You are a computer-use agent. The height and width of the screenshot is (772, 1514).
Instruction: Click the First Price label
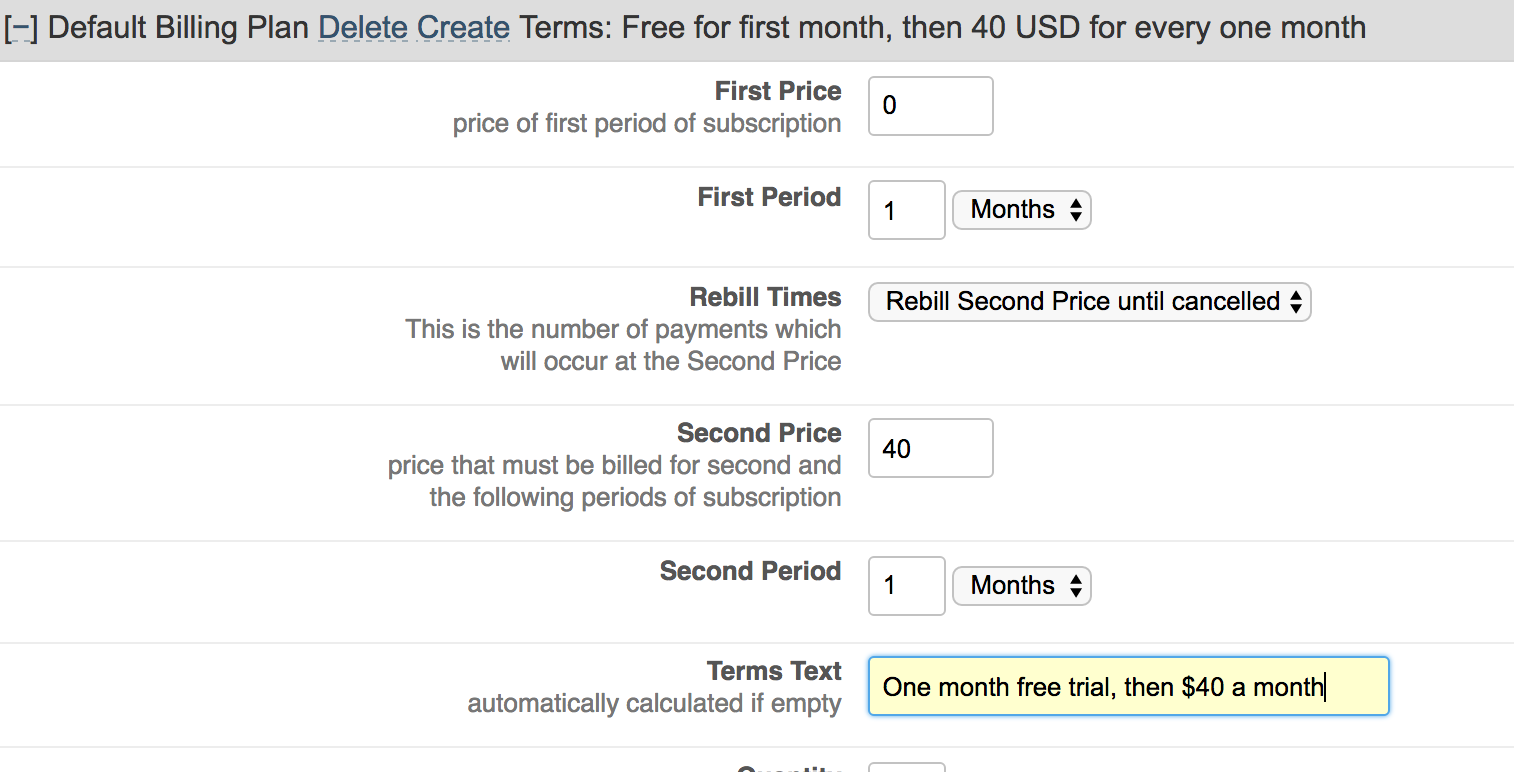pos(777,92)
